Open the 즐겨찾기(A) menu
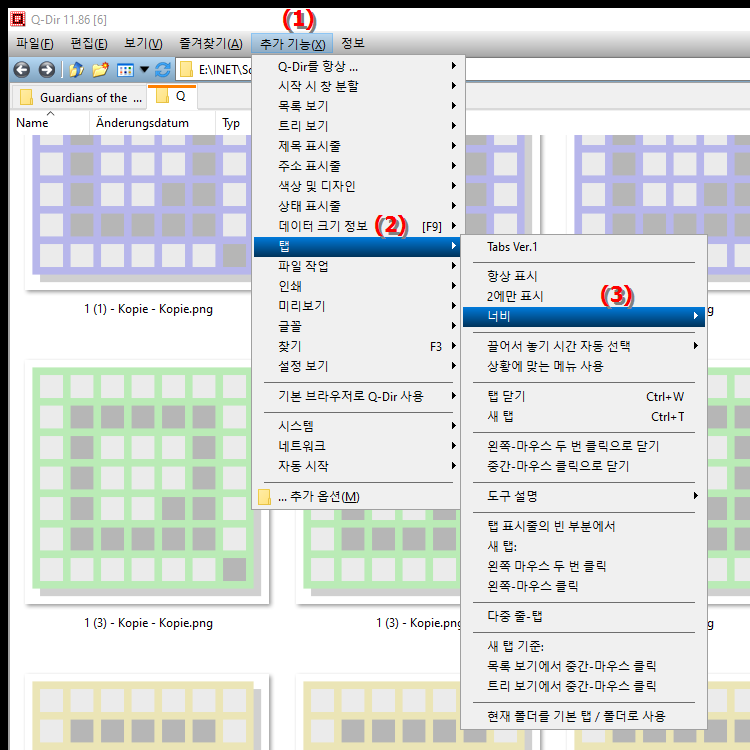Image resolution: width=750 pixels, height=750 pixels. [x=211, y=44]
